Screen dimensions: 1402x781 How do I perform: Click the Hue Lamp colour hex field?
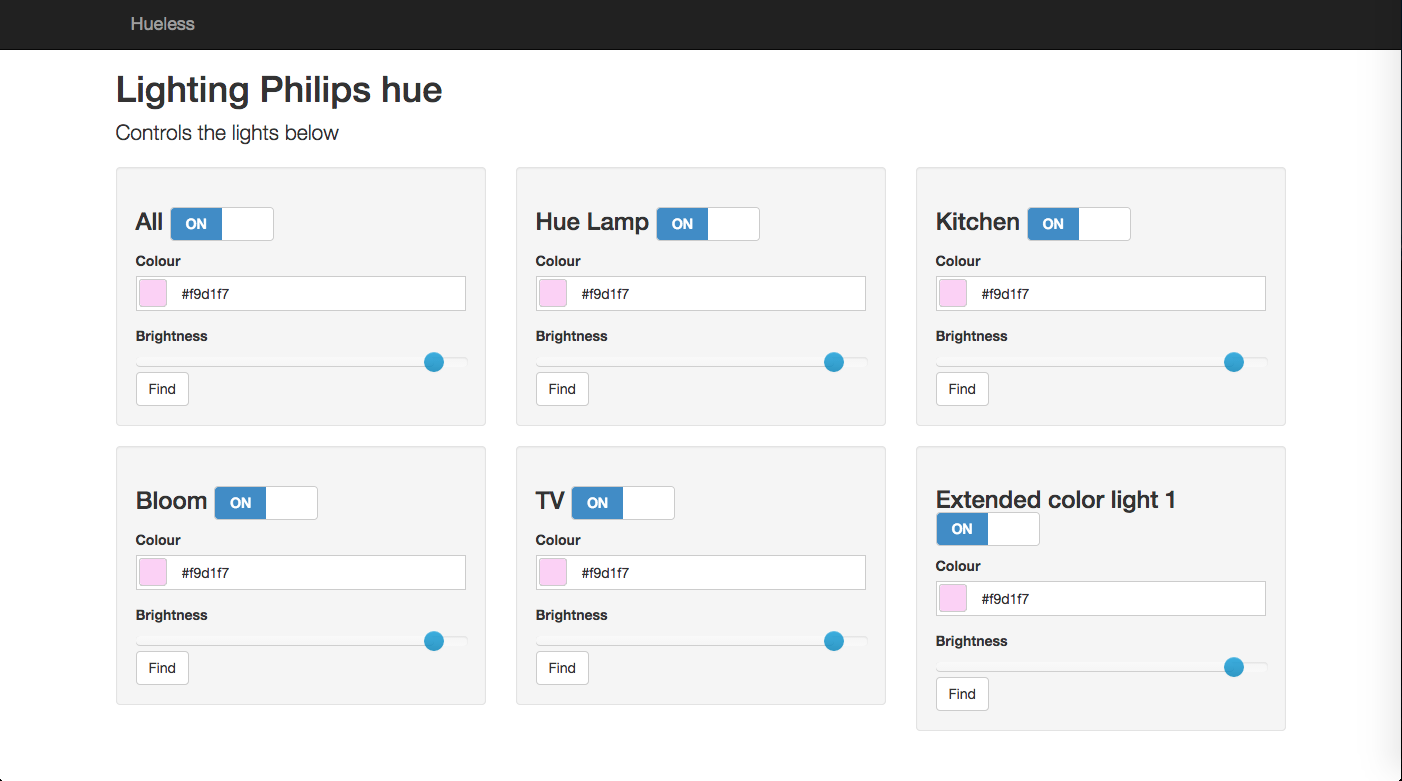click(x=701, y=294)
